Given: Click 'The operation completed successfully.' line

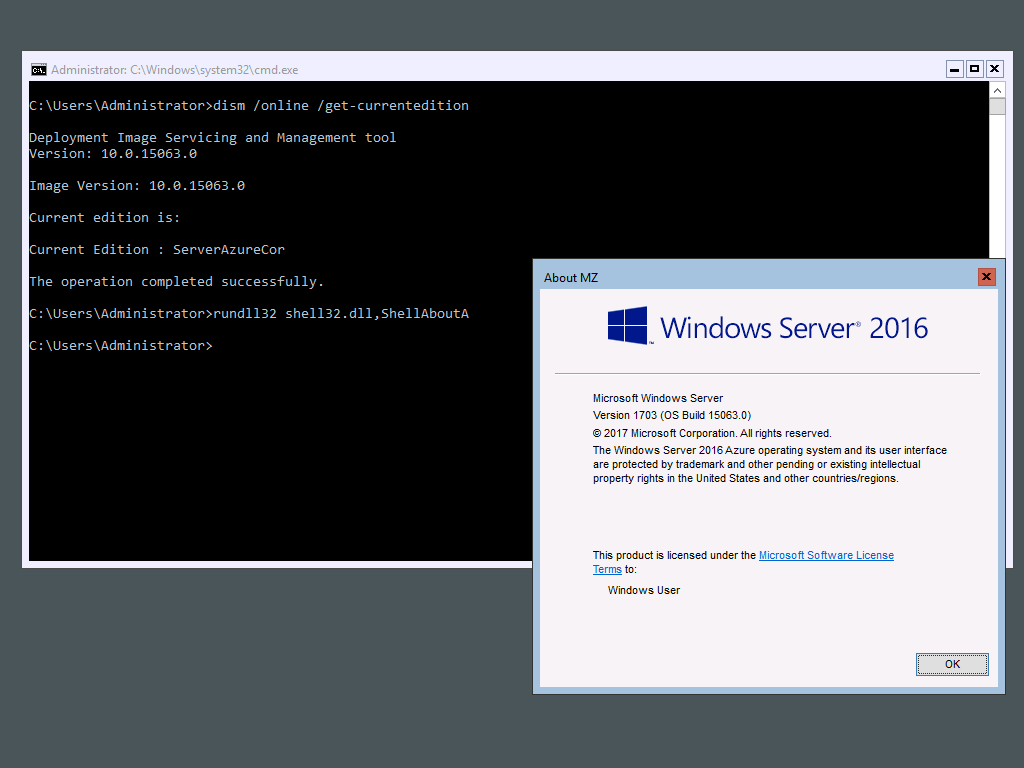Looking at the screenshot, I should coord(176,281).
